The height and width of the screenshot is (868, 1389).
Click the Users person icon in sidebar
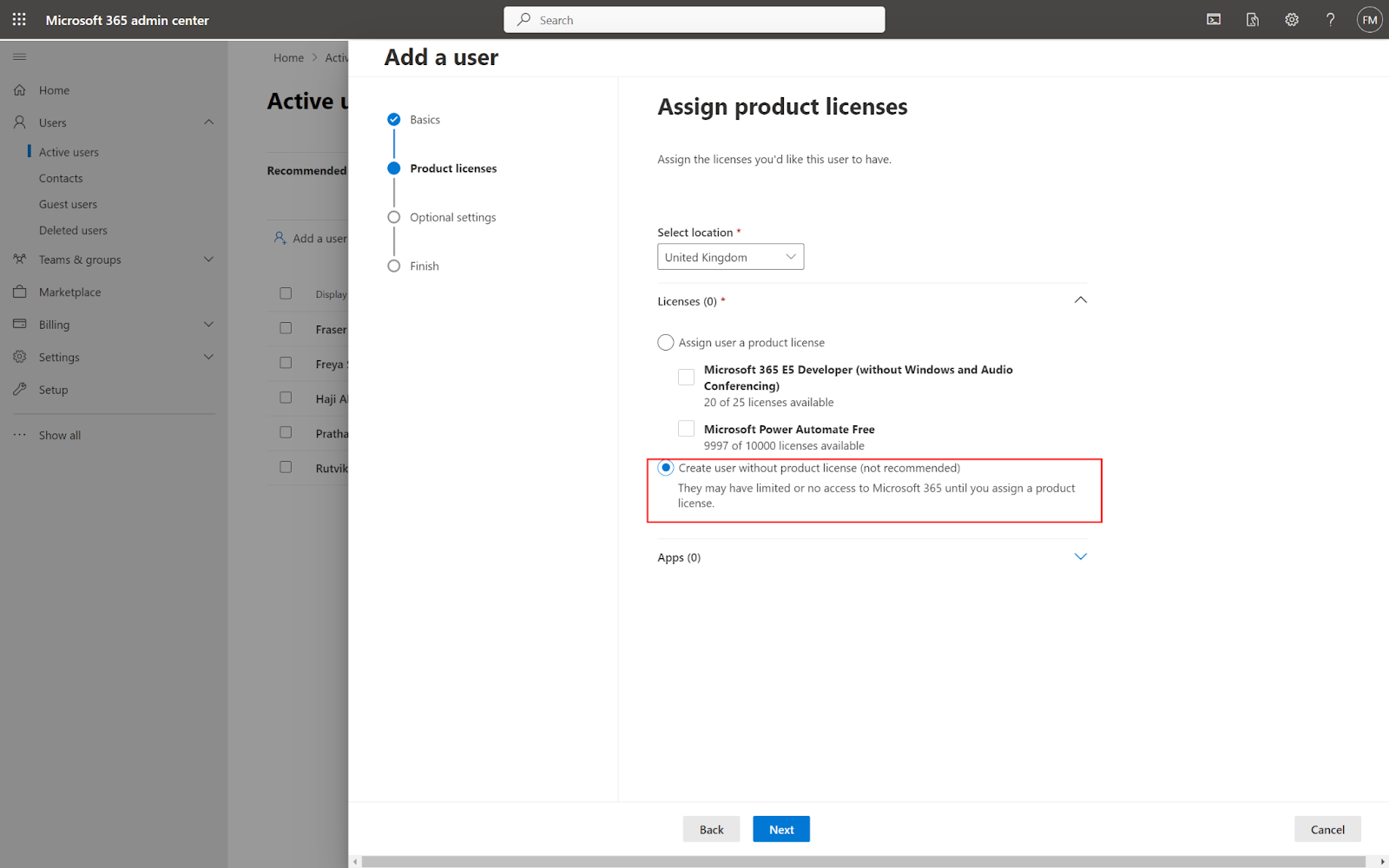[20, 122]
